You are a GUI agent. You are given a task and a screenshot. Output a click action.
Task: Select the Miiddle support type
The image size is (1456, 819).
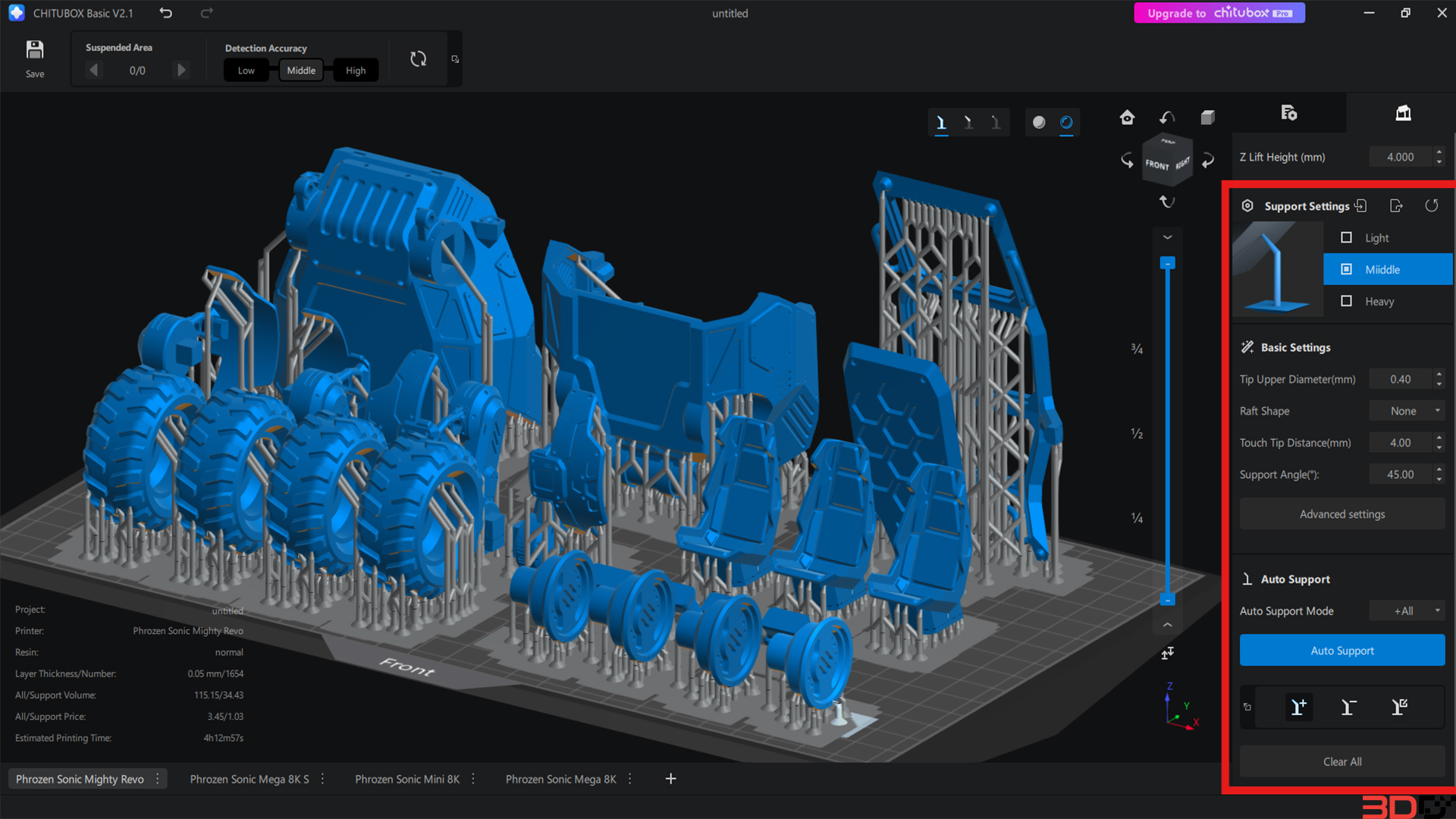coord(1388,269)
